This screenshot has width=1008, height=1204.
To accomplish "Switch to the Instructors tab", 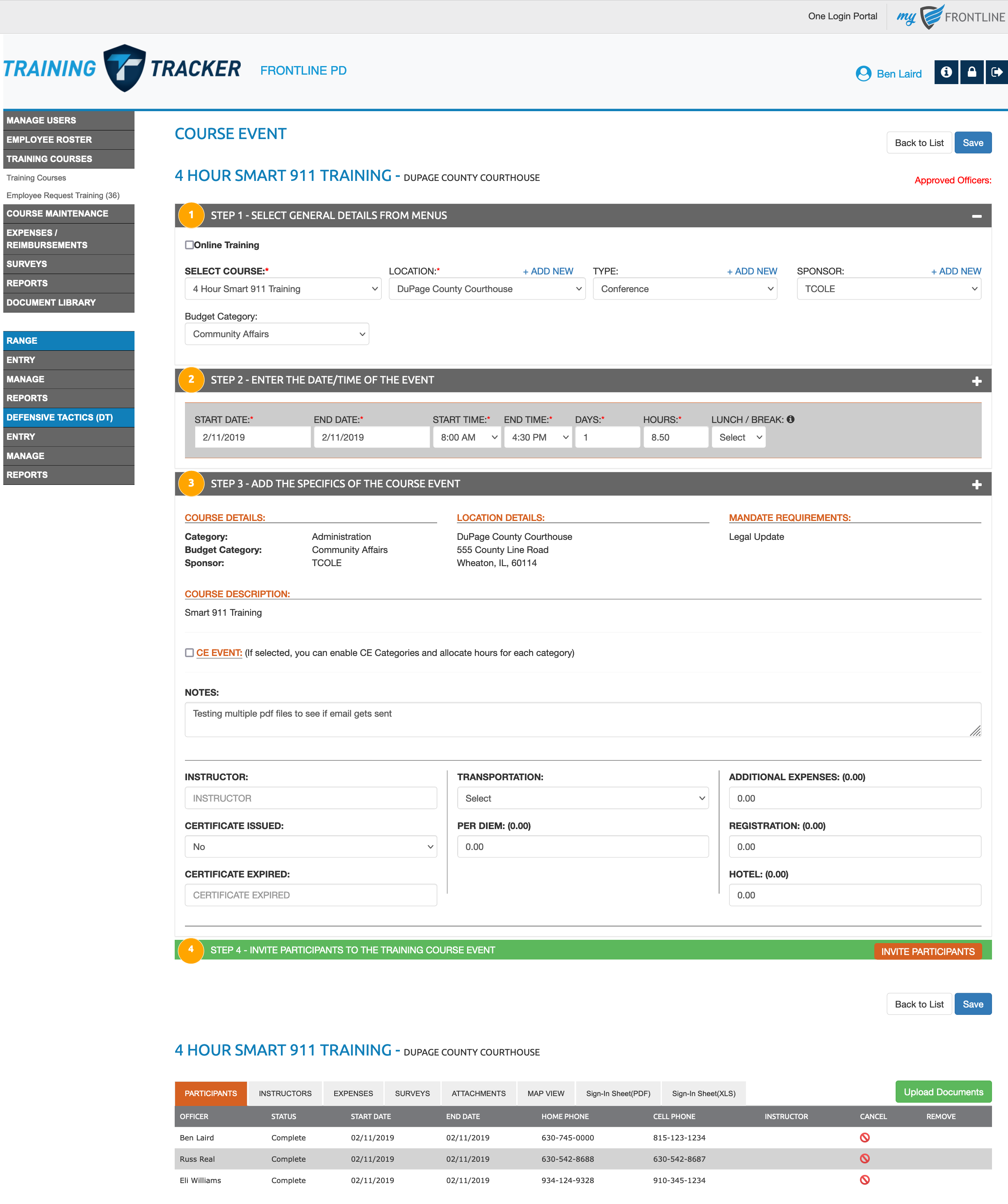I will coord(285,1093).
